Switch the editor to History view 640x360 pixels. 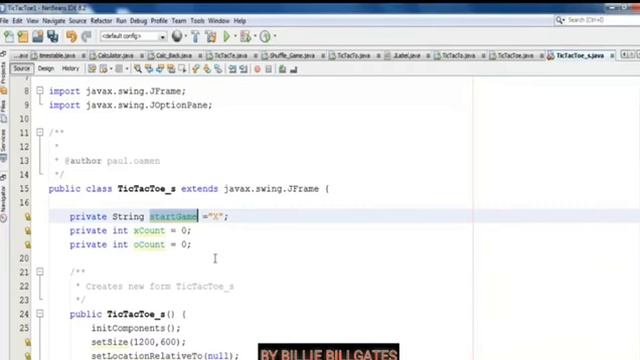(x=70, y=69)
